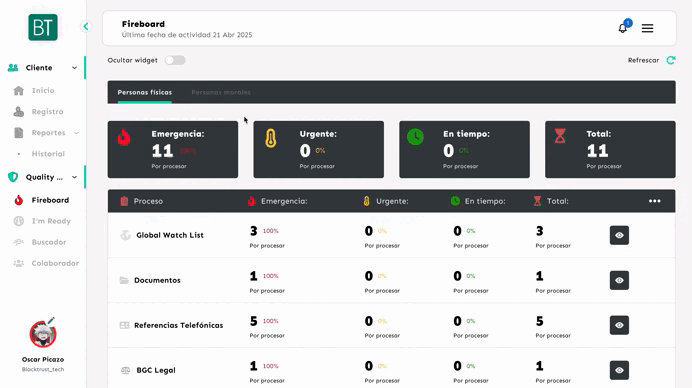Open I'm Ready in sidebar
This screenshot has height=388, width=692.
[51, 221]
